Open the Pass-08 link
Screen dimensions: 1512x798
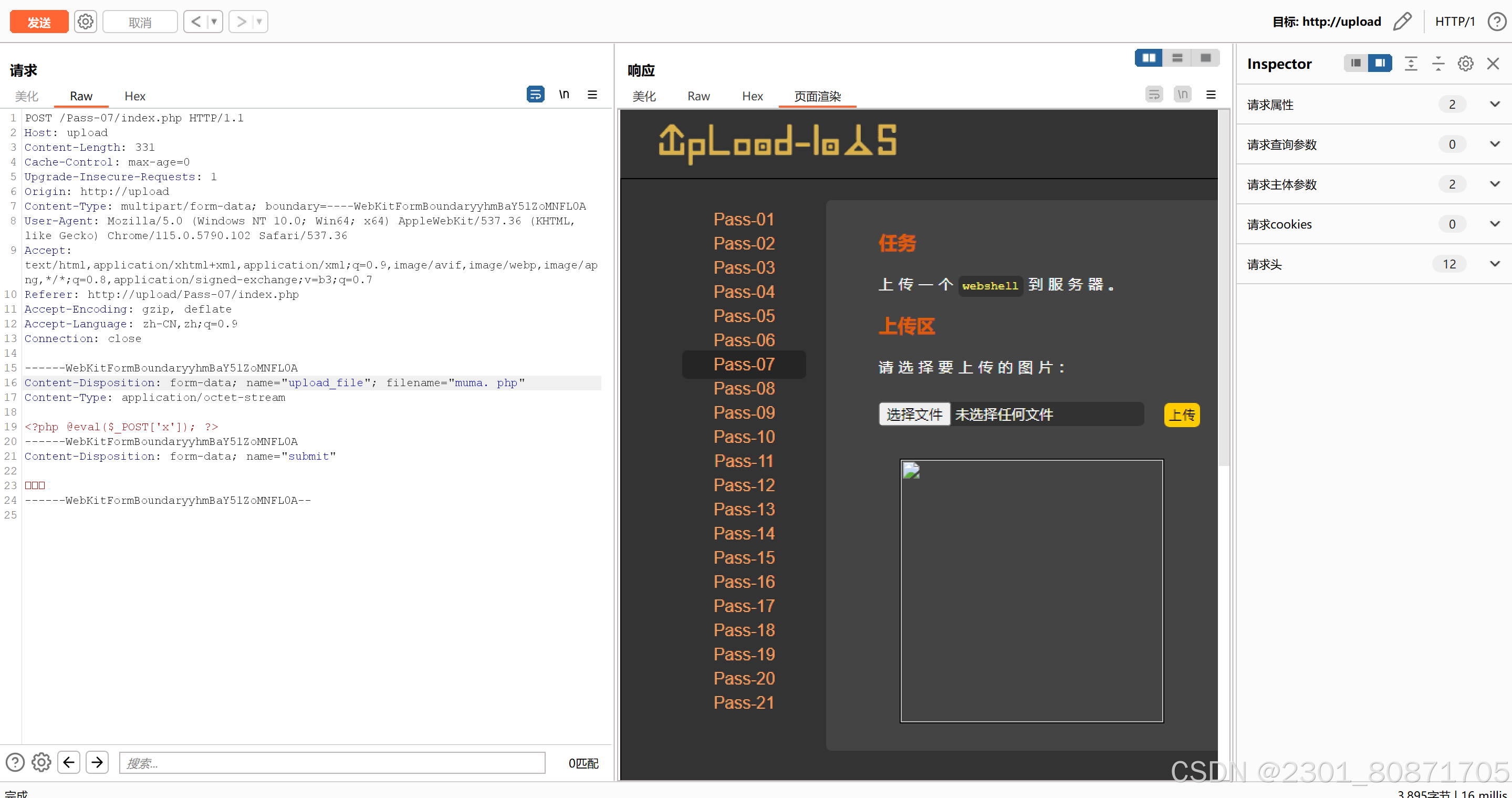[x=744, y=388]
